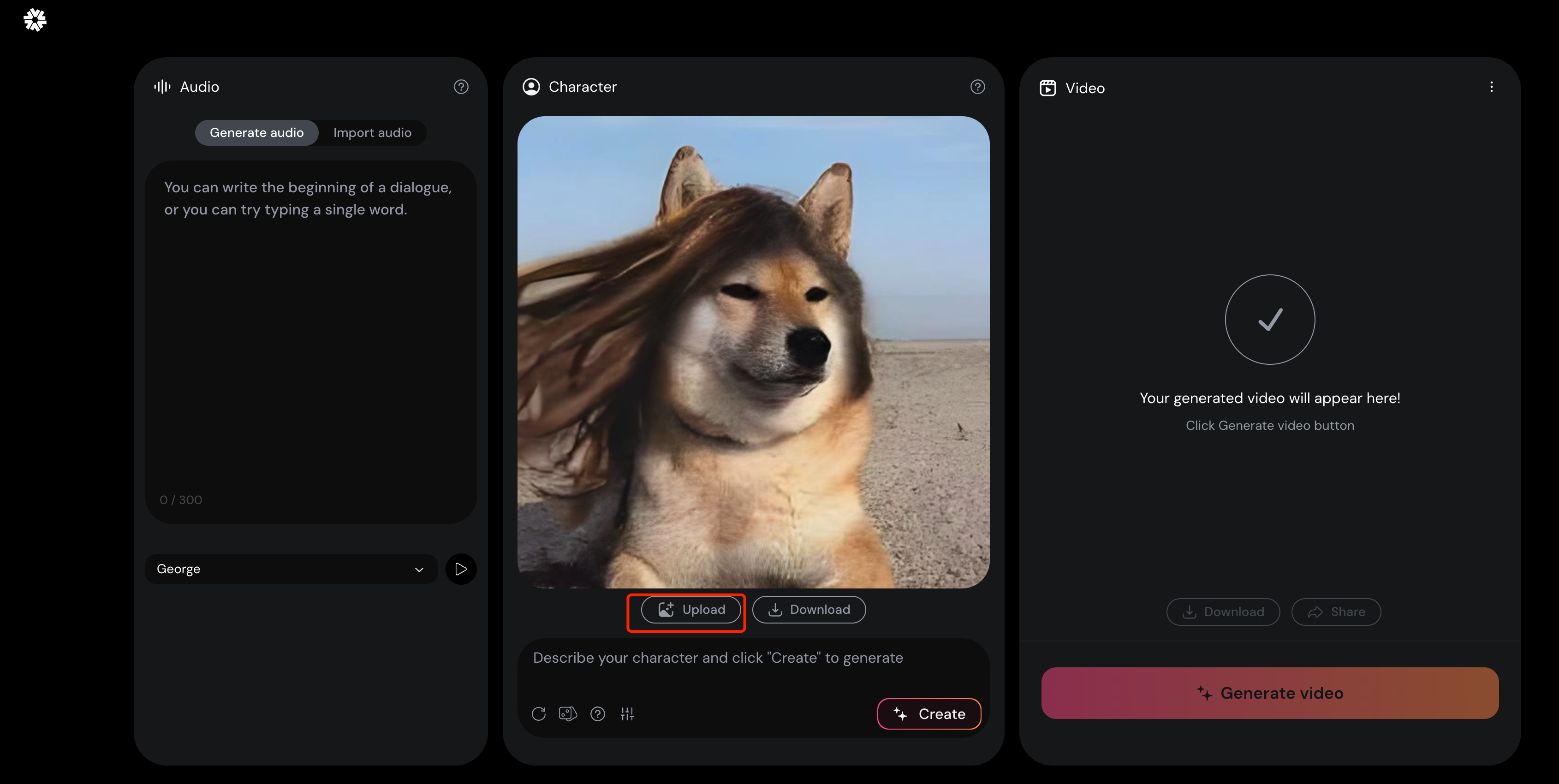Click Download button in Video panel
This screenshot has width=1559, height=784.
(x=1222, y=612)
